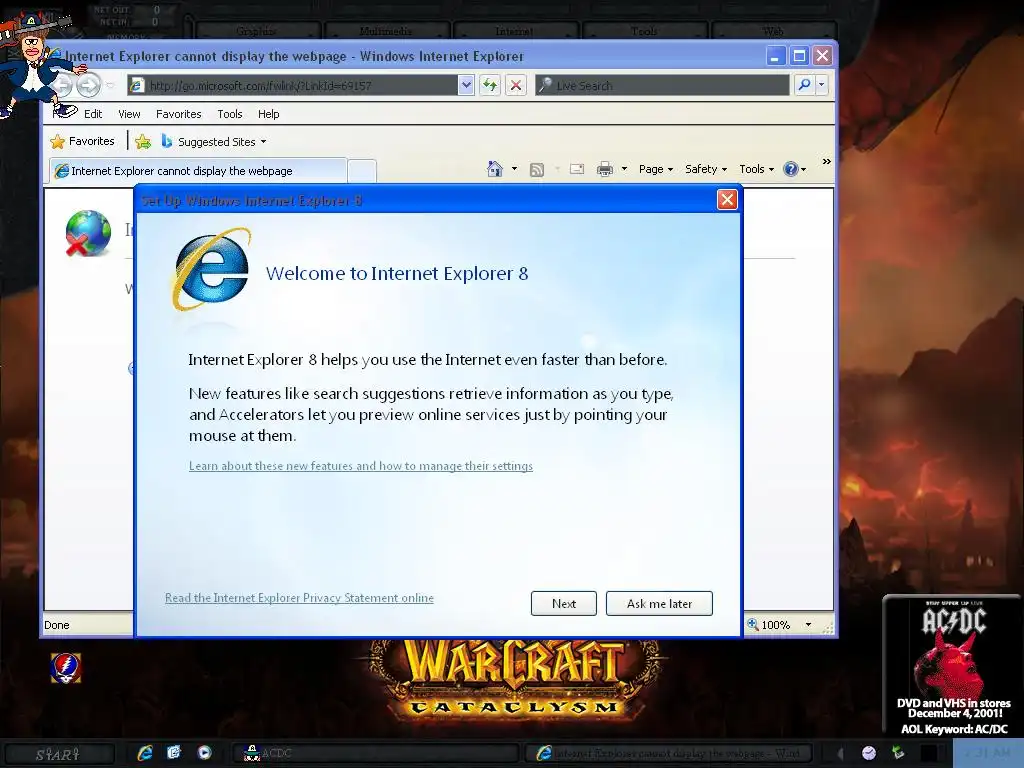Minimize the Internet Explorer window
1024x768 pixels.
pos(775,56)
